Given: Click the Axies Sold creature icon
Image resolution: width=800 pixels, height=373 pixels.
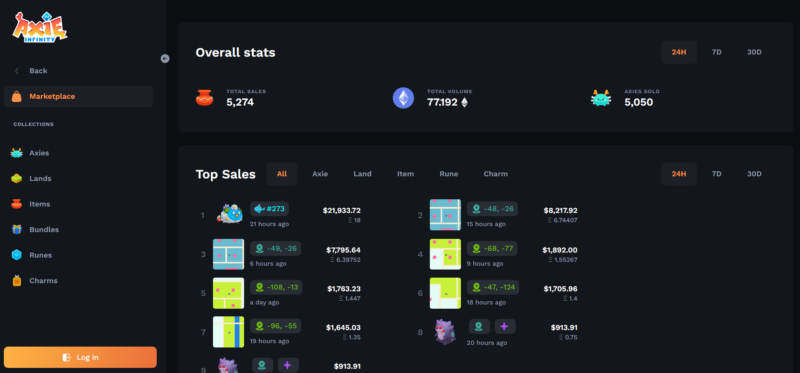Looking at the screenshot, I should coord(601,97).
